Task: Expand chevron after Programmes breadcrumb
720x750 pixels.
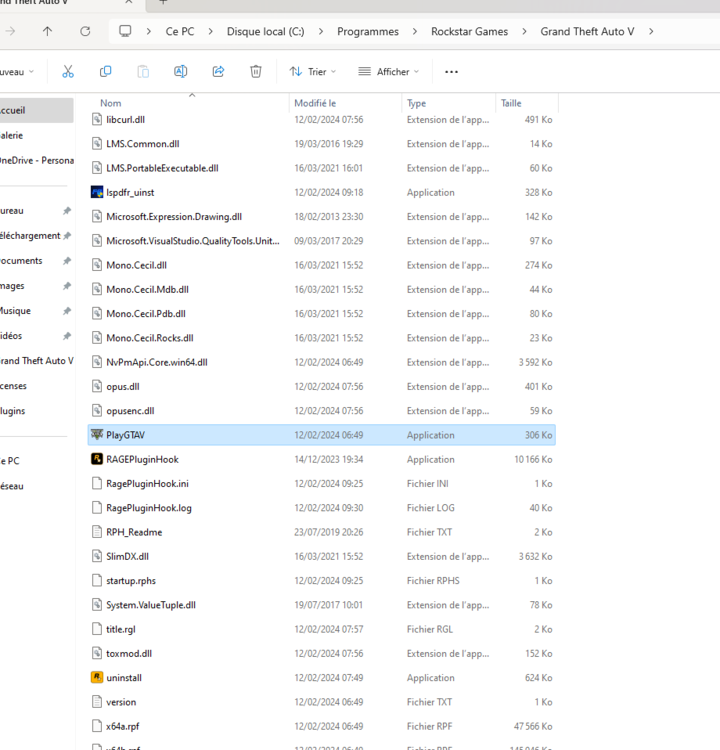Action: click(414, 32)
